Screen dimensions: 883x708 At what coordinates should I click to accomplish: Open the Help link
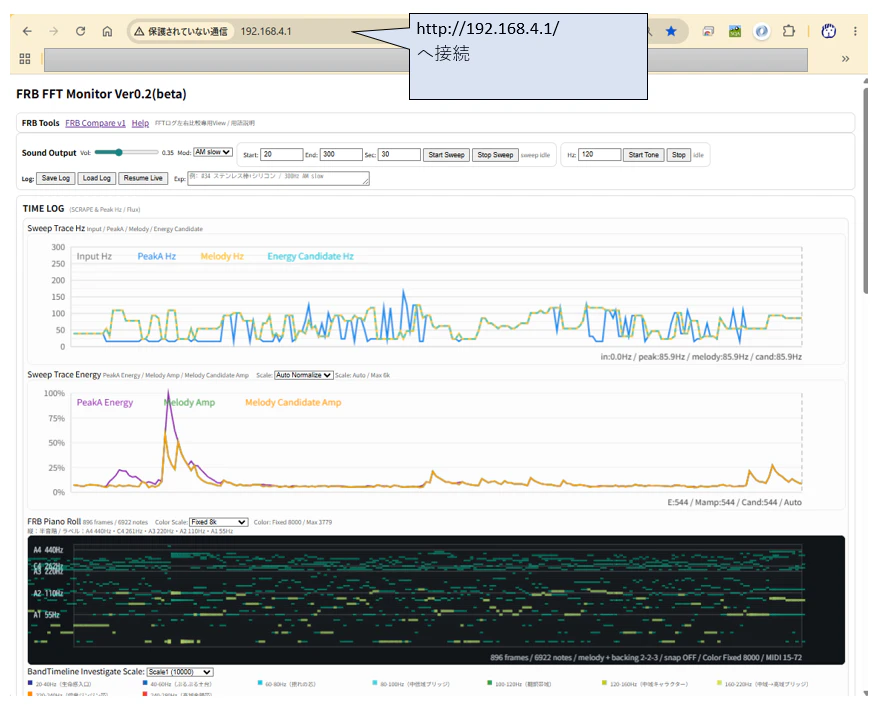(140, 123)
